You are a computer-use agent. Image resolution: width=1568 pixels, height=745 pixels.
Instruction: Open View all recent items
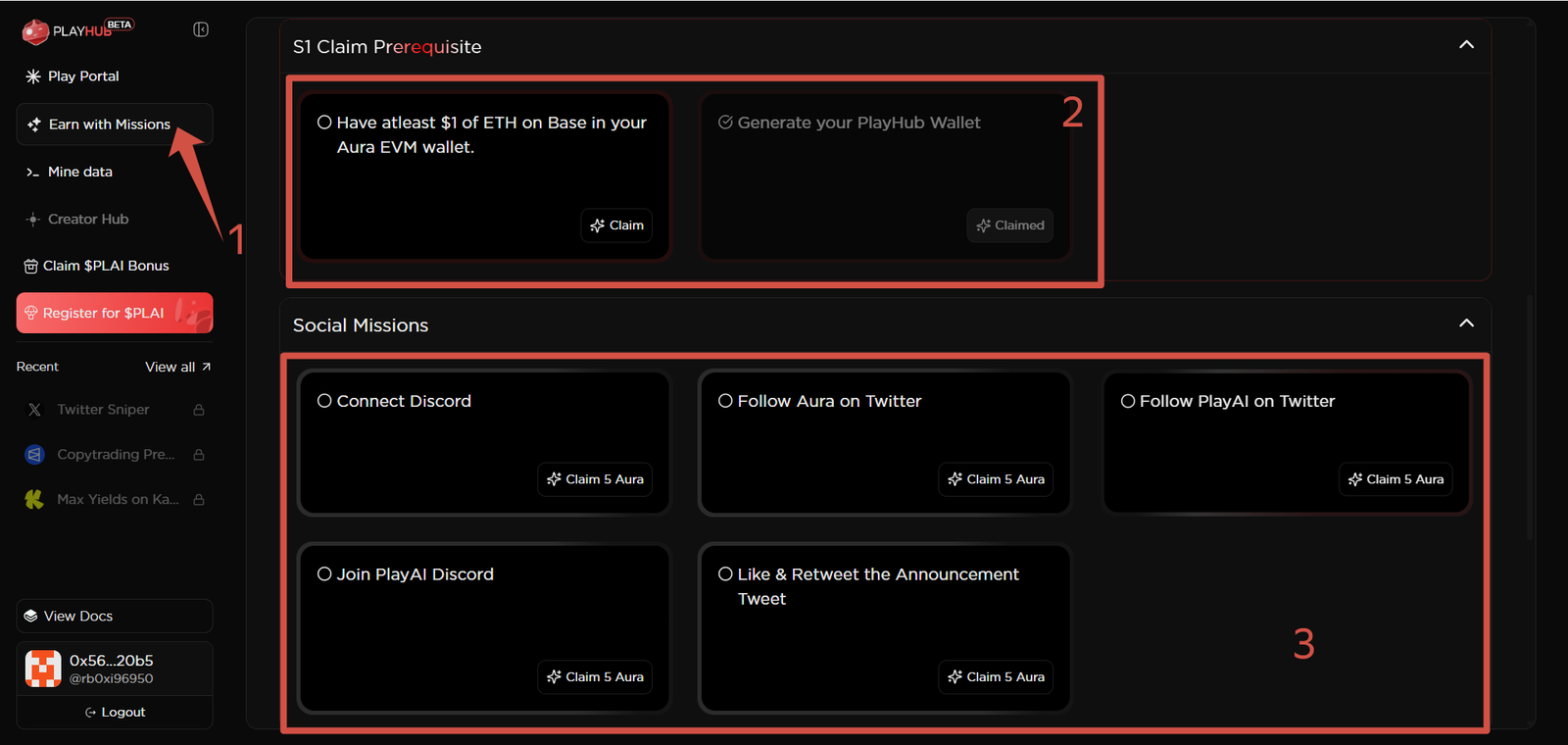pos(177,367)
